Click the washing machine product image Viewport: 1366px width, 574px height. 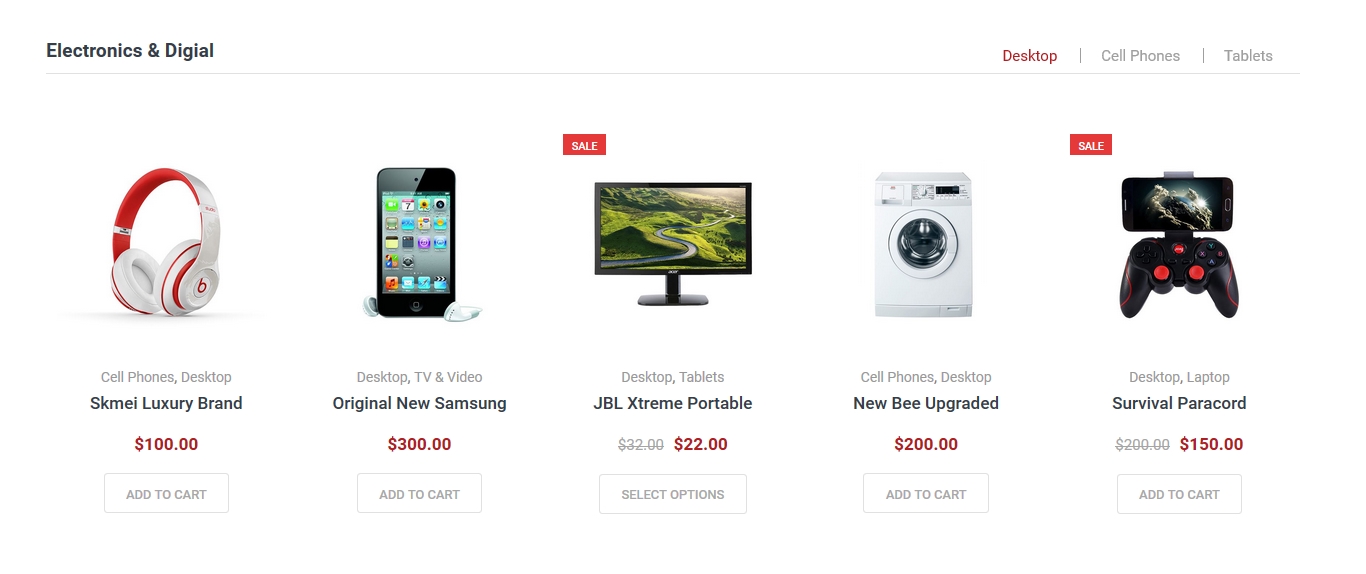click(925, 244)
